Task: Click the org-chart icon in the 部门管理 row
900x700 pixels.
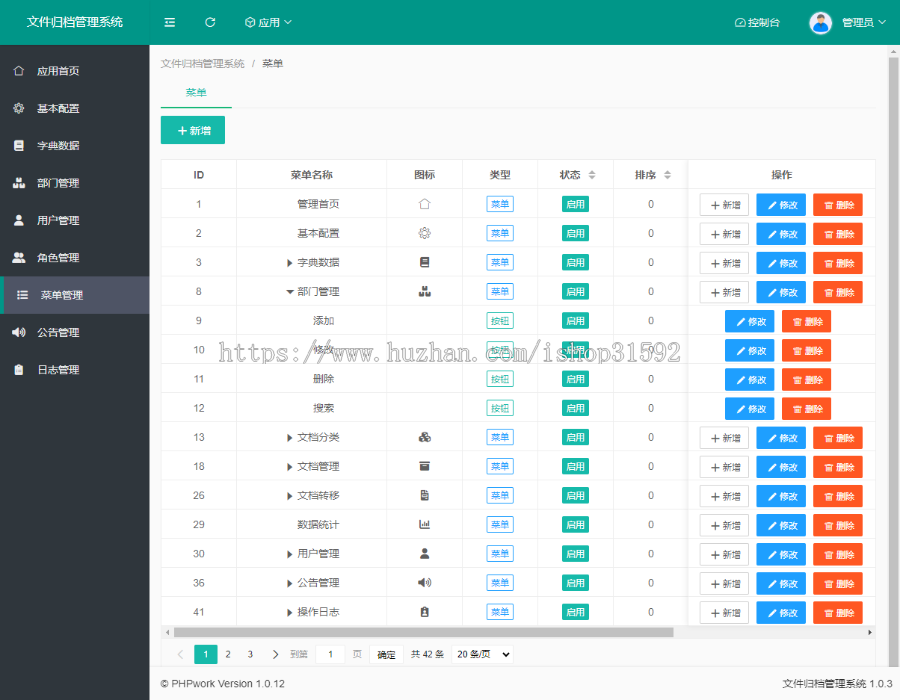Action: tap(424, 291)
